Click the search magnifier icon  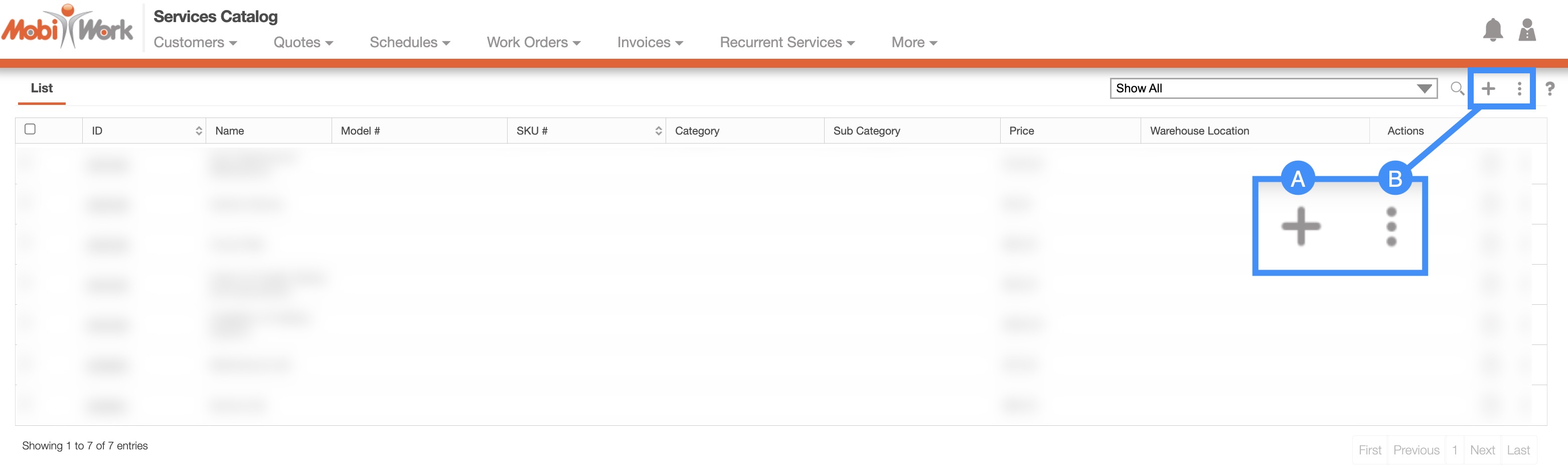[x=1457, y=89]
